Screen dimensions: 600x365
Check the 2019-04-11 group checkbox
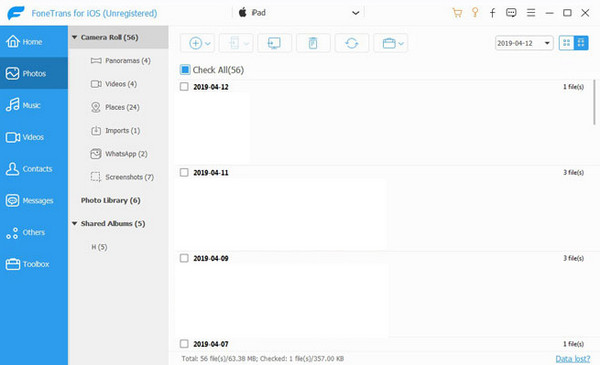tap(184, 173)
